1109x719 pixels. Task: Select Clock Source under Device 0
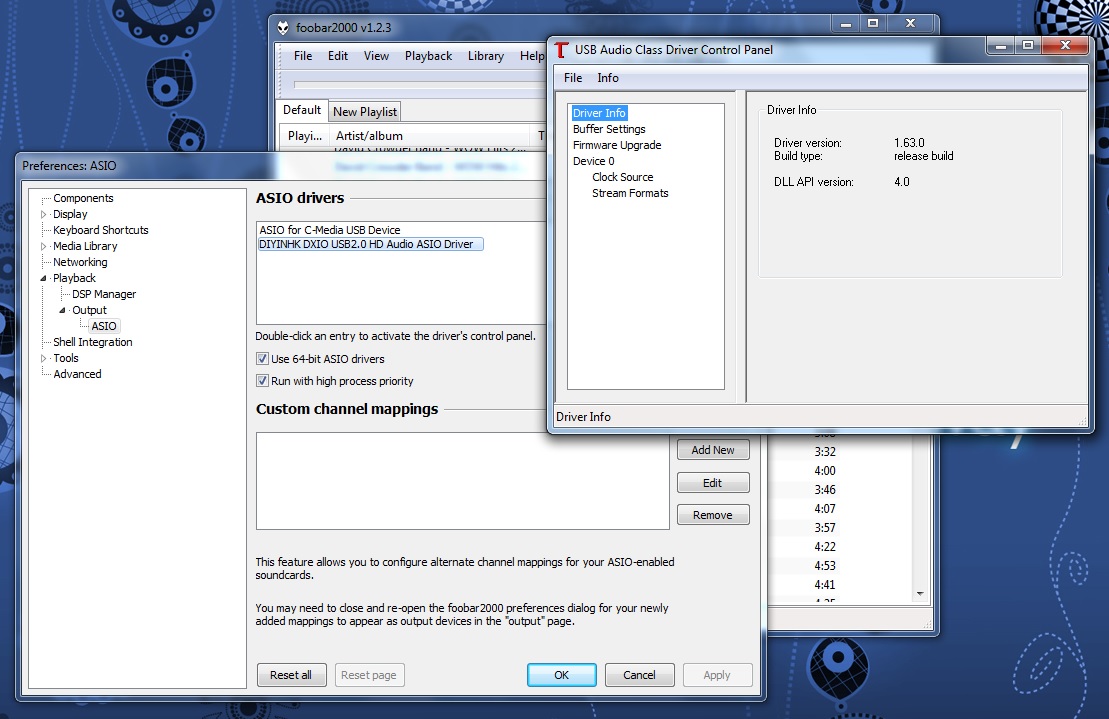(622, 177)
